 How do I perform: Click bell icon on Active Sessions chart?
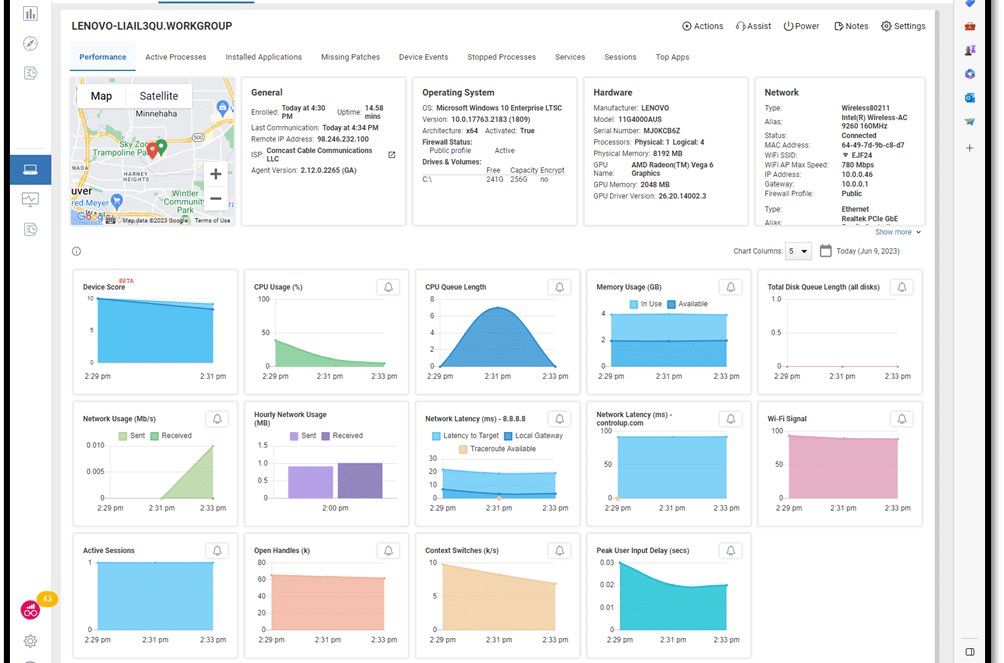pyautogui.click(x=217, y=551)
